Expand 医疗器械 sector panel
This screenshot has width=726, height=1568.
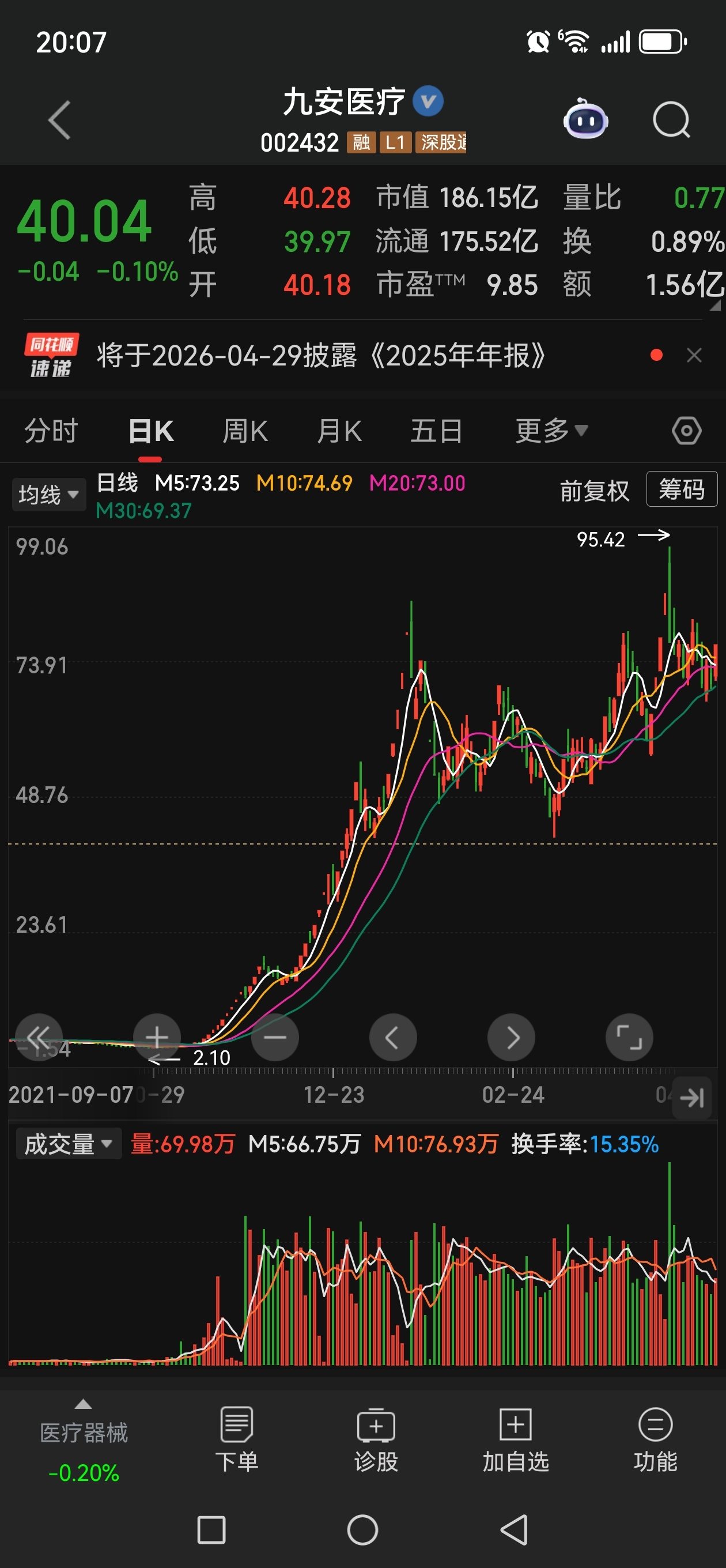[x=84, y=1441]
